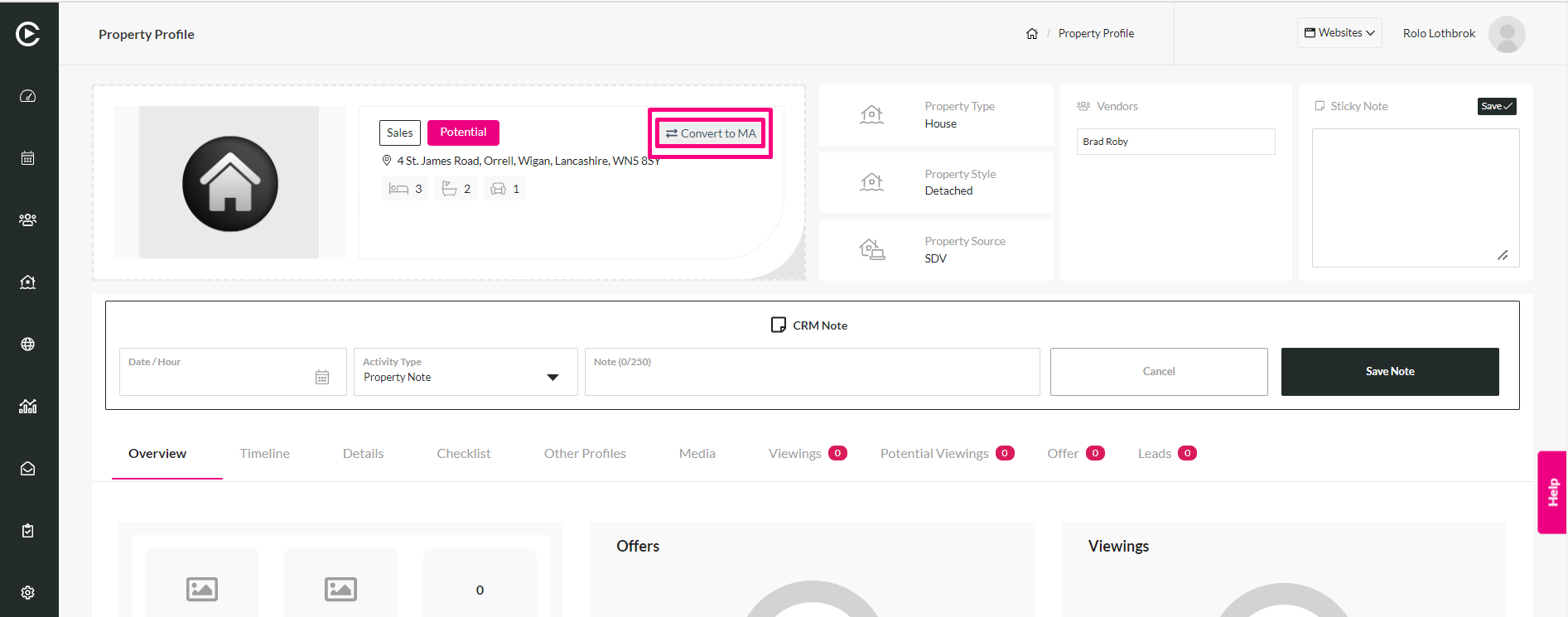This screenshot has height=617, width=1568.
Task: Switch to the Timeline tab
Action: pos(265,454)
